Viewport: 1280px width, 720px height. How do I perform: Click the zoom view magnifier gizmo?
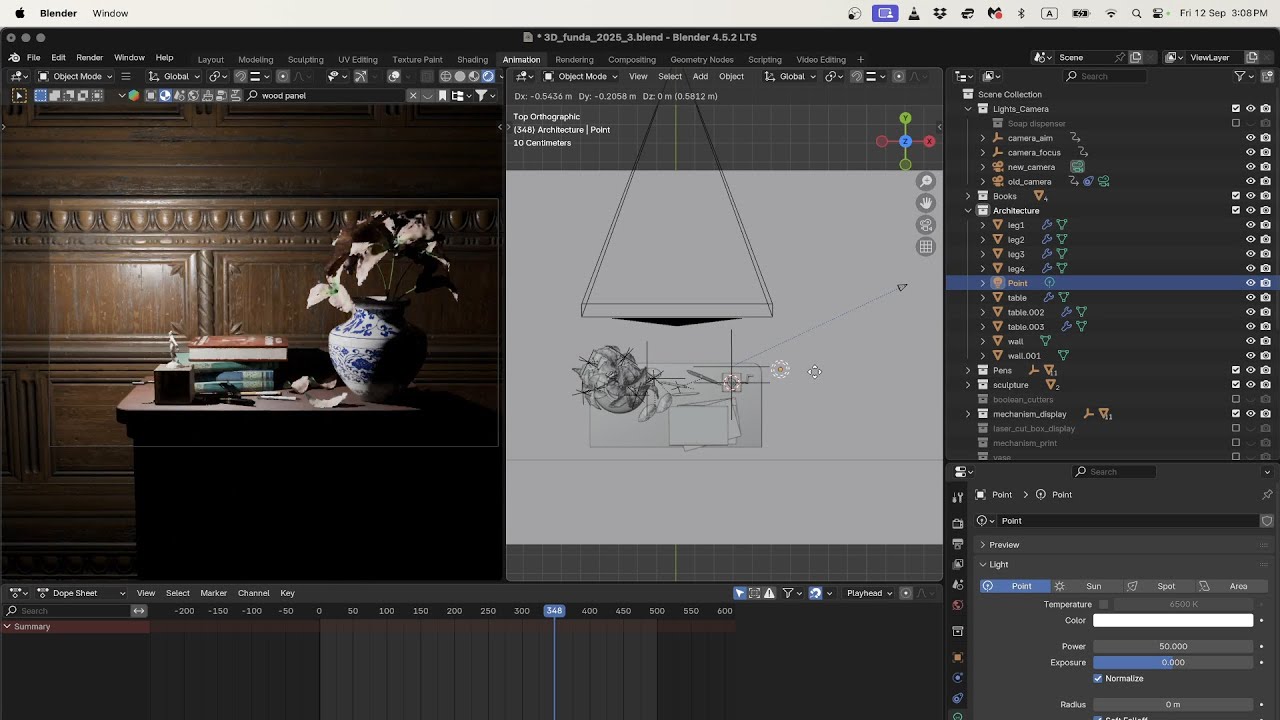(926, 181)
